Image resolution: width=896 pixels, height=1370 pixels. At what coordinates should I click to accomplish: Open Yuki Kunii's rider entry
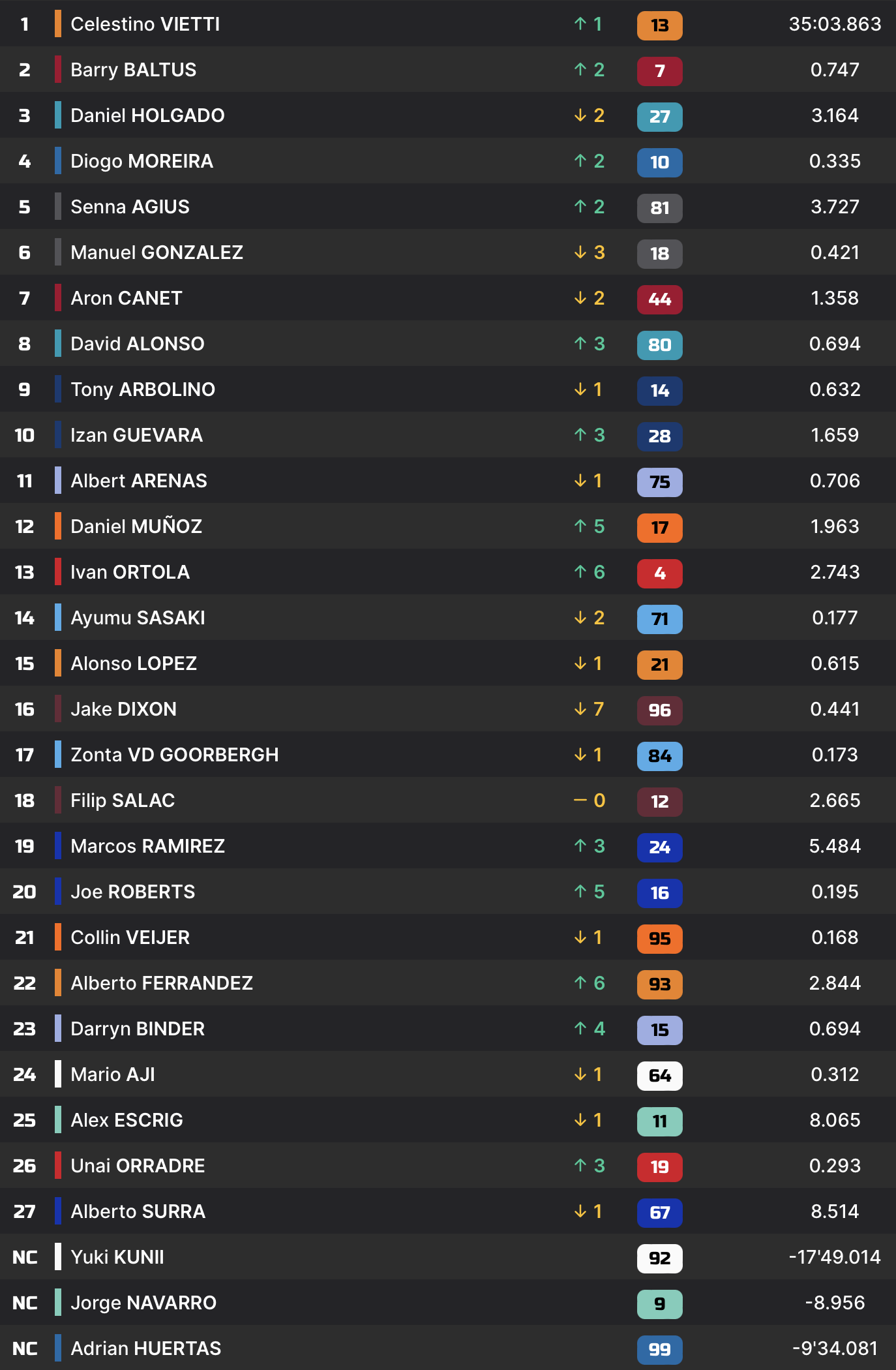click(x=117, y=1257)
